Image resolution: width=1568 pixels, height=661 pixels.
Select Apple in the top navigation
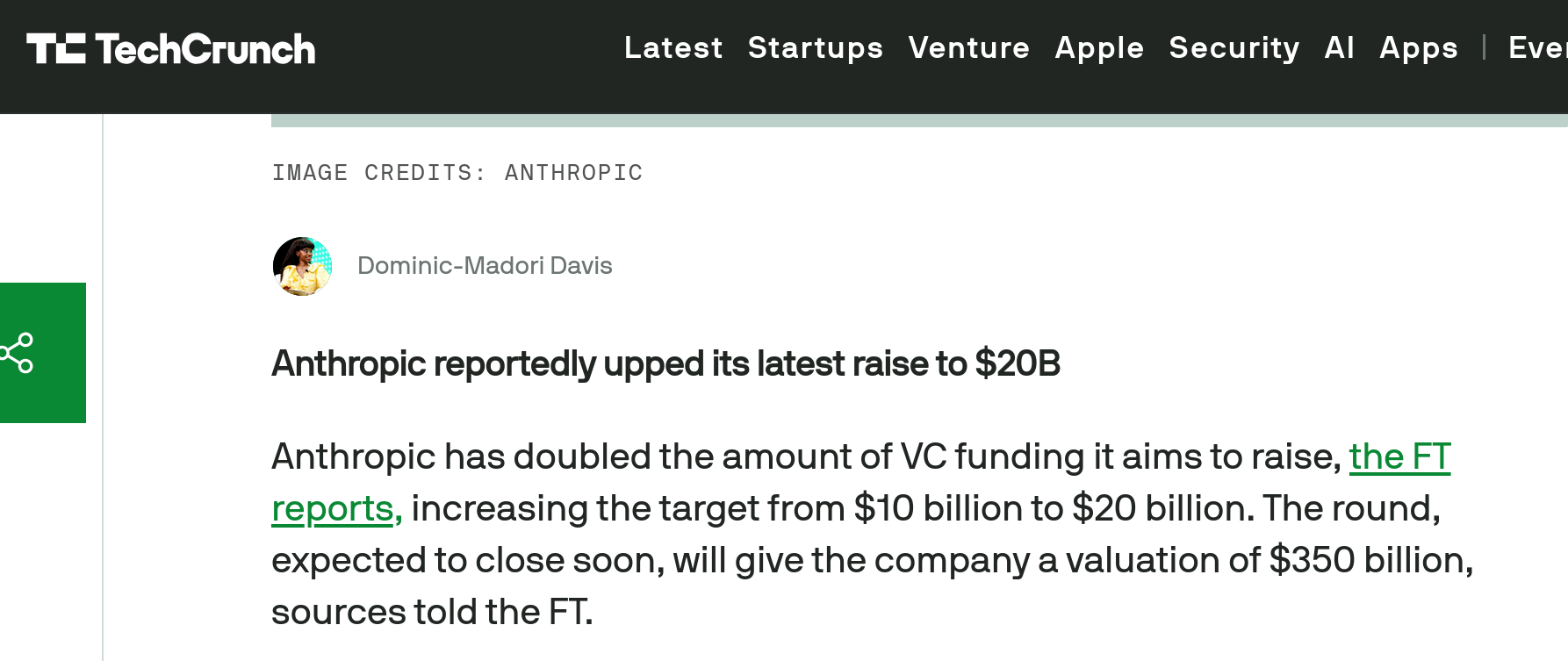click(1099, 47)
